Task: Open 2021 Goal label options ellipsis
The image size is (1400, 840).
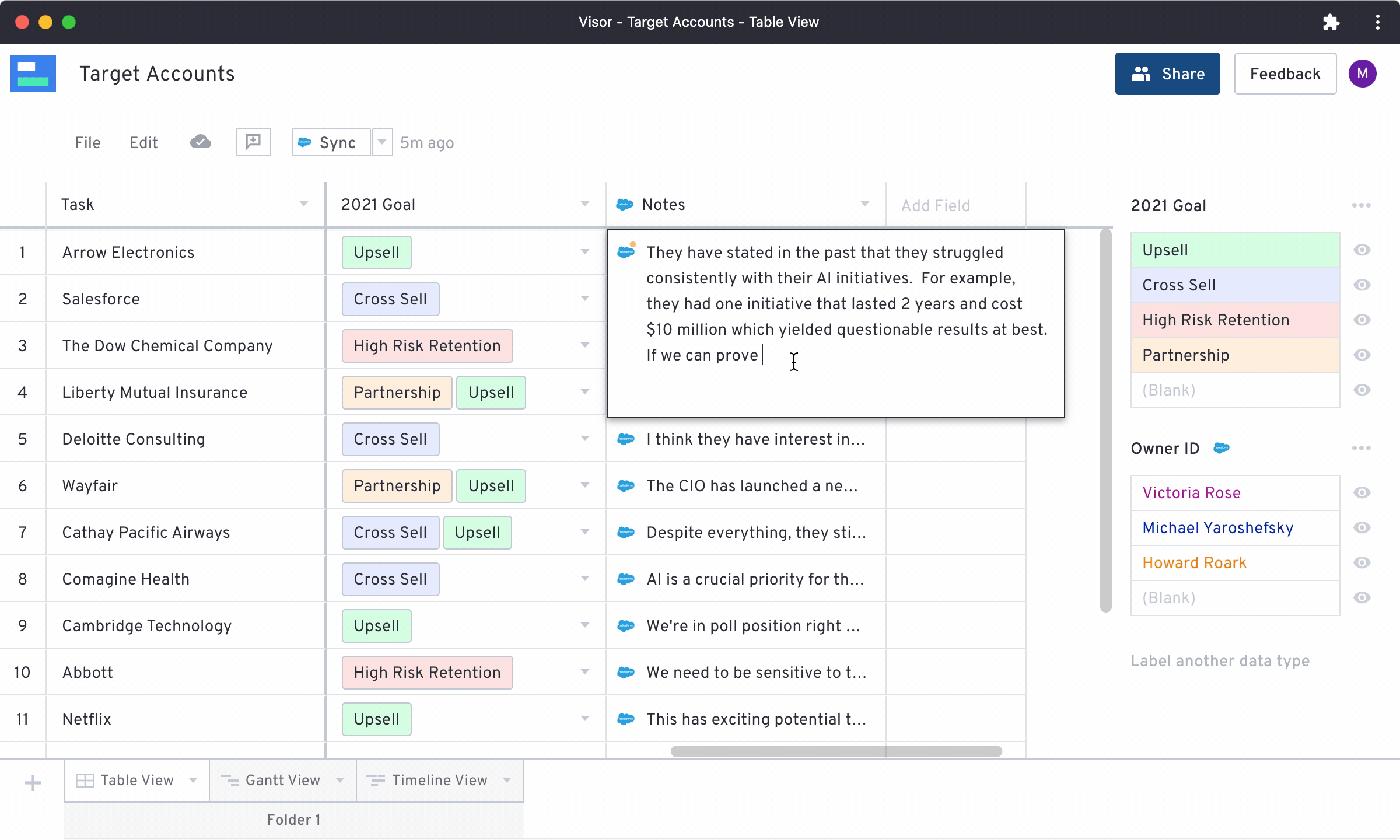Action: coord(1361,205)
